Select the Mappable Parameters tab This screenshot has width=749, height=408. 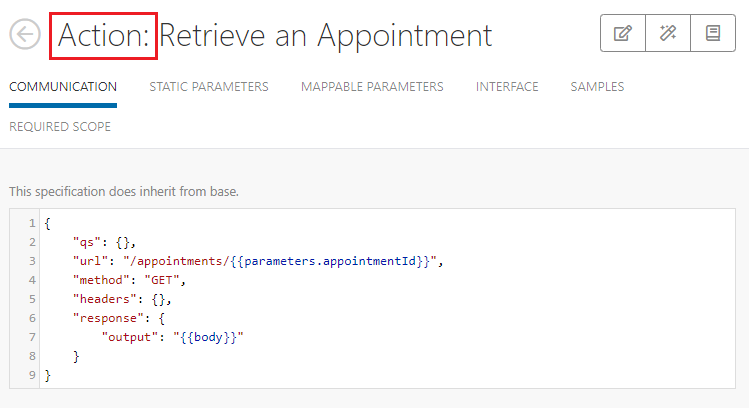click(x=372, y=87)
